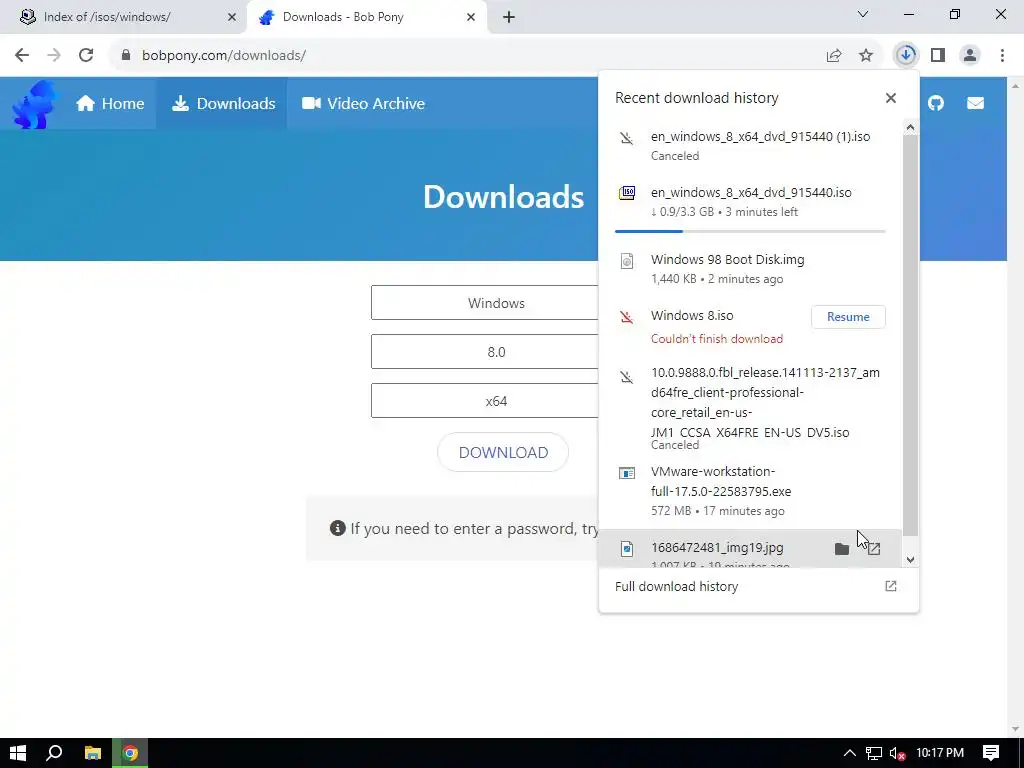Click the Chrome taskbar icon
The image size is (1024, 768).
(130, 753)
